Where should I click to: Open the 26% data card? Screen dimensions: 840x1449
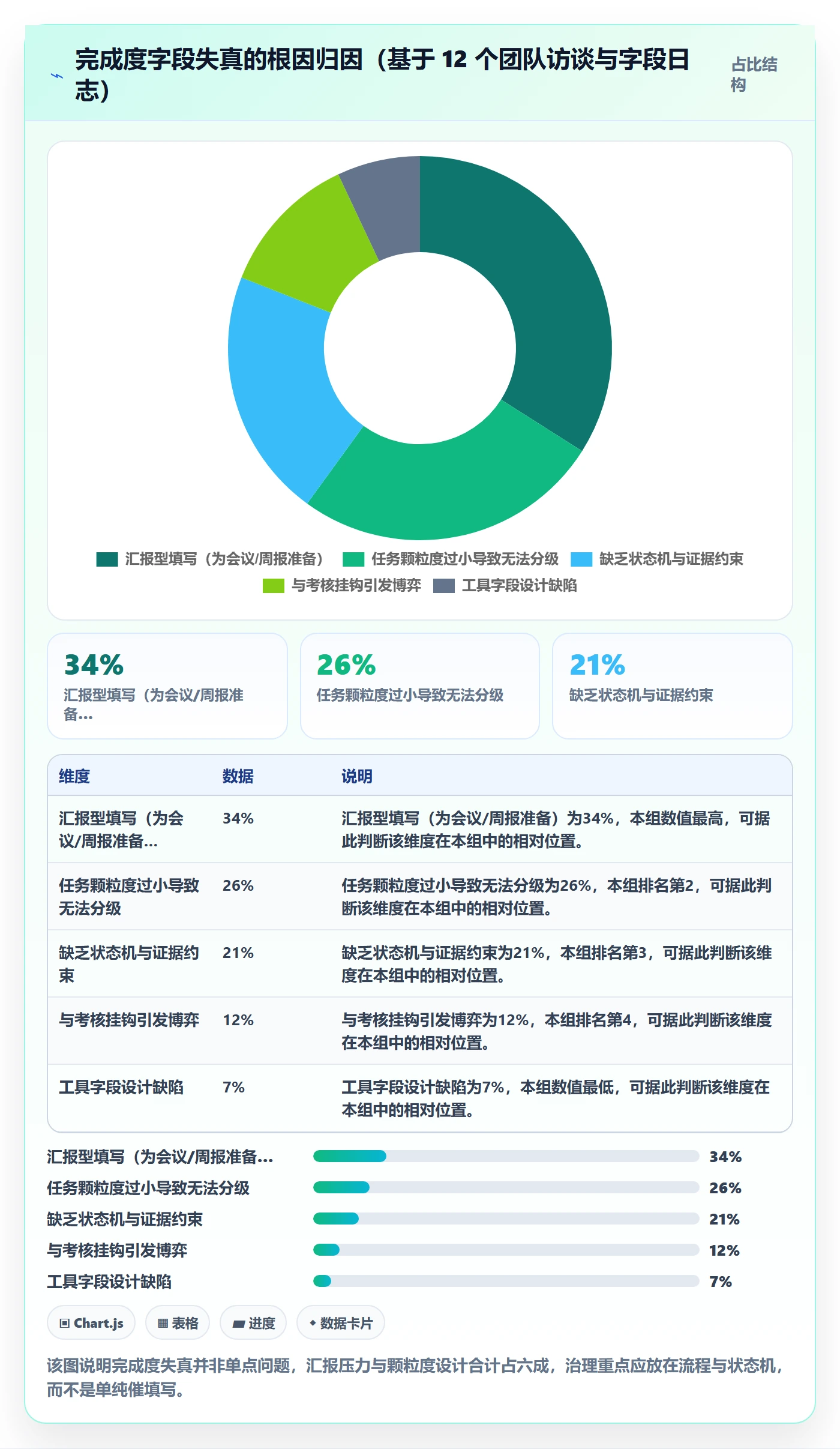(420, 686)
